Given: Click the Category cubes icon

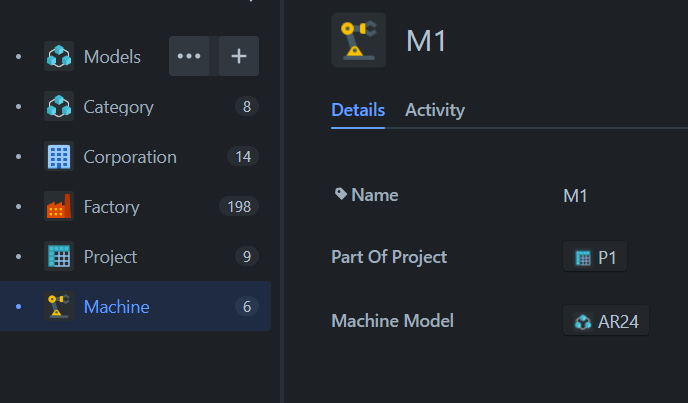Looking at the screenshot, I should (59, 106).
